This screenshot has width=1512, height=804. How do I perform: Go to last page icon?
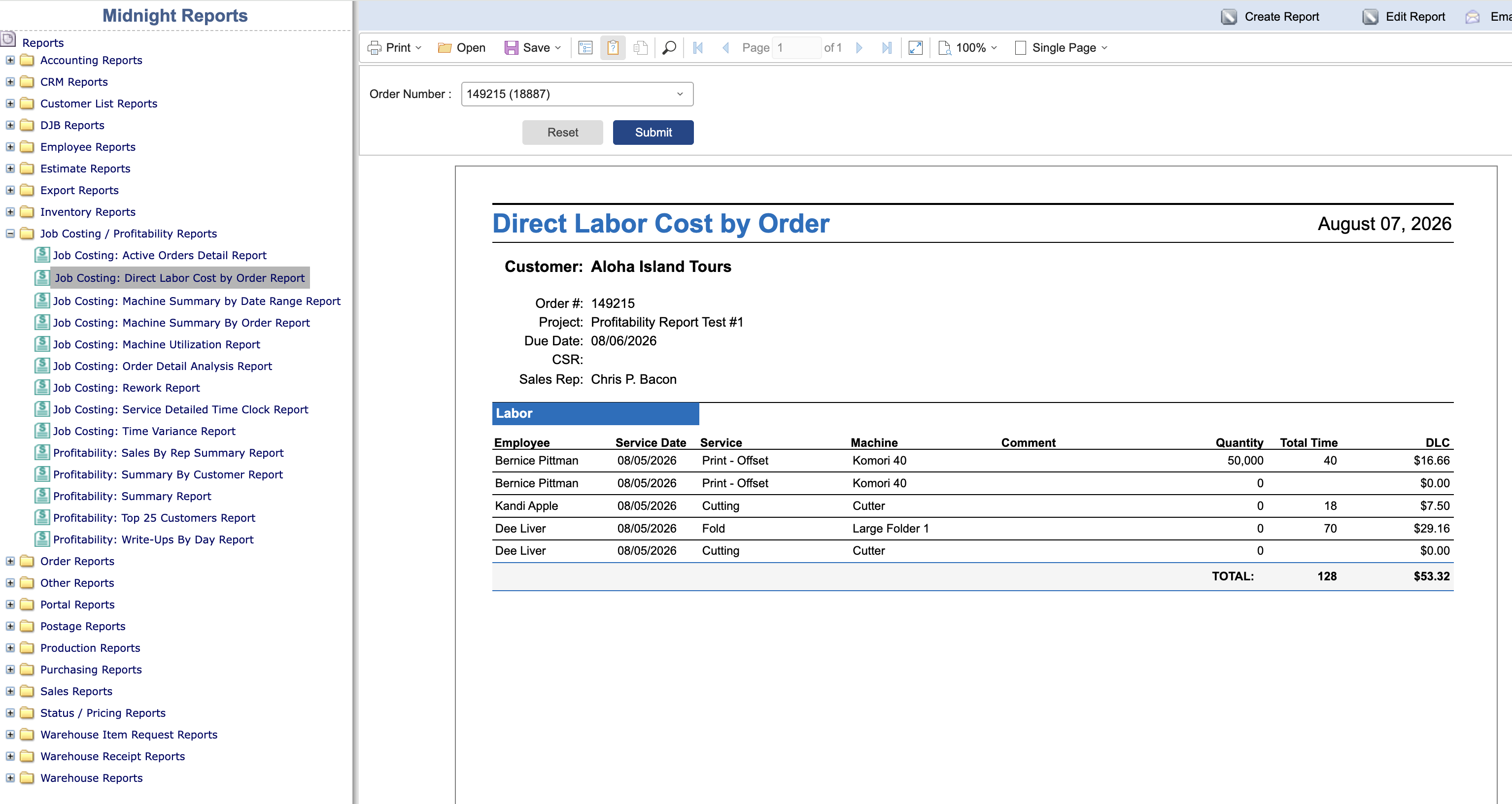tap(886, 47)
